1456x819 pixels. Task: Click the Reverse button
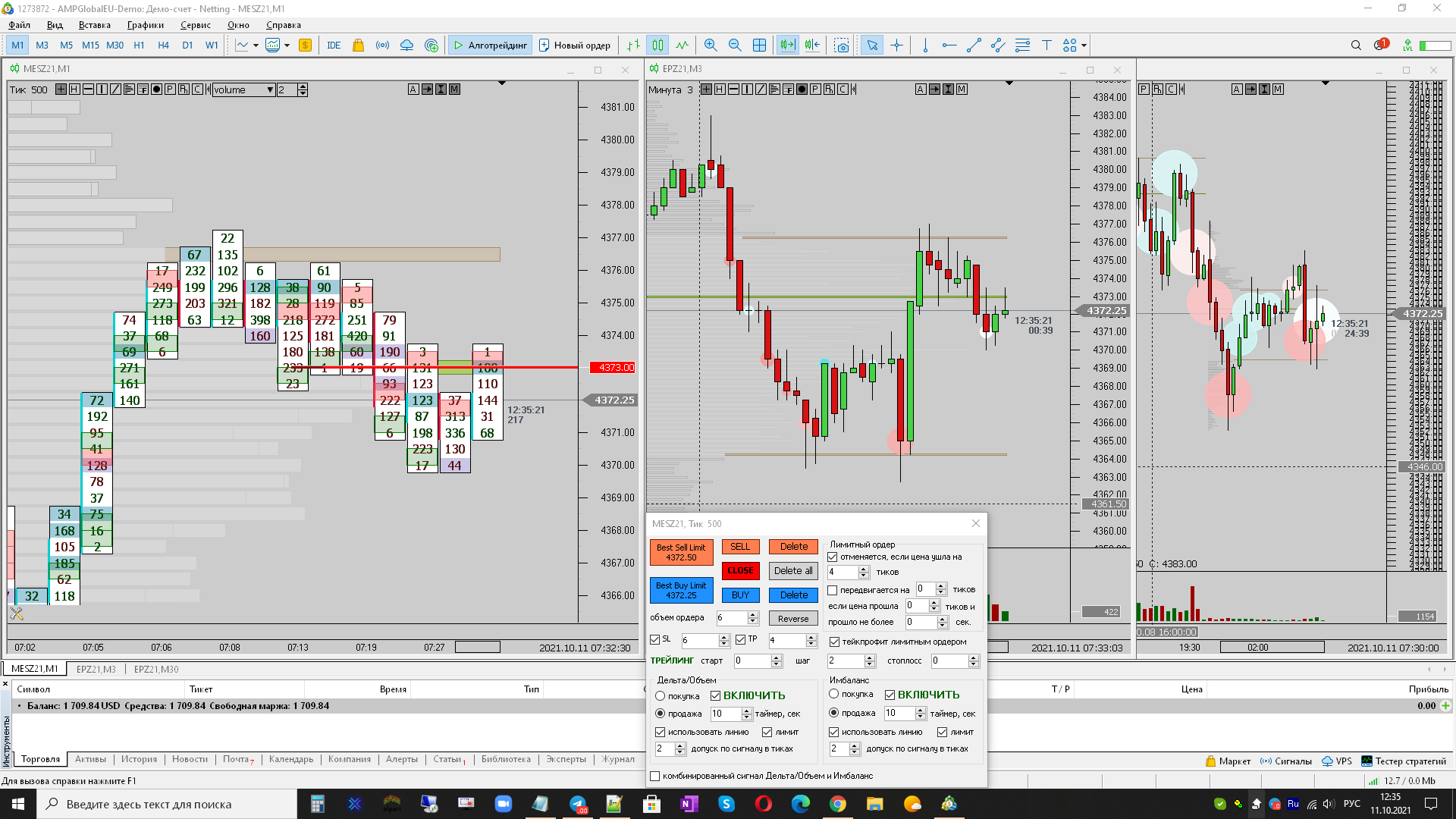click(x=792, y=619)
